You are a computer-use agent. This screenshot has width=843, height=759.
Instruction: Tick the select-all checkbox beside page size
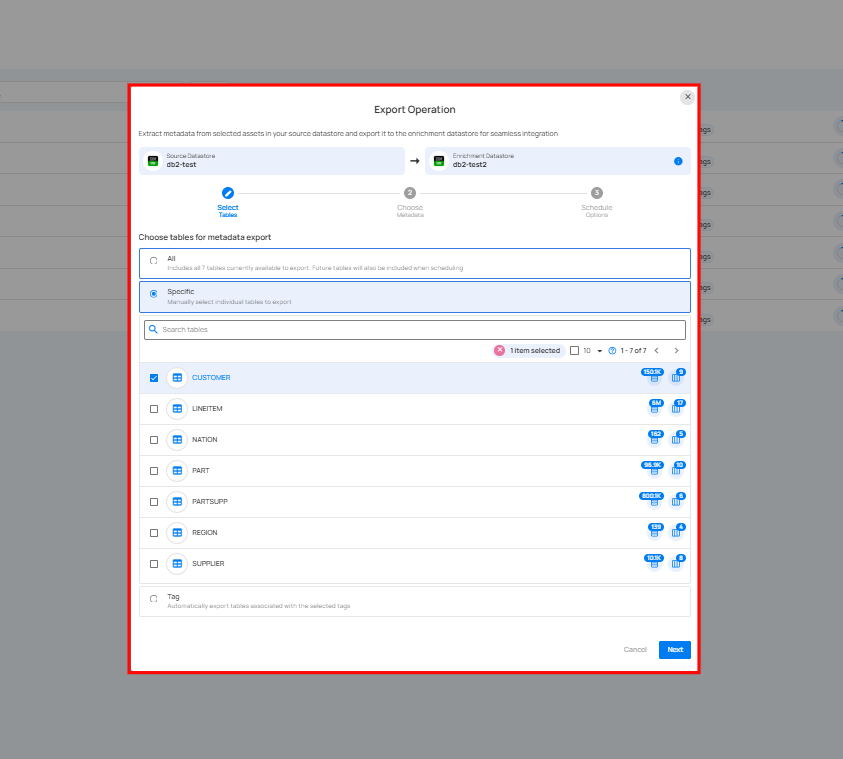point(574,351)
